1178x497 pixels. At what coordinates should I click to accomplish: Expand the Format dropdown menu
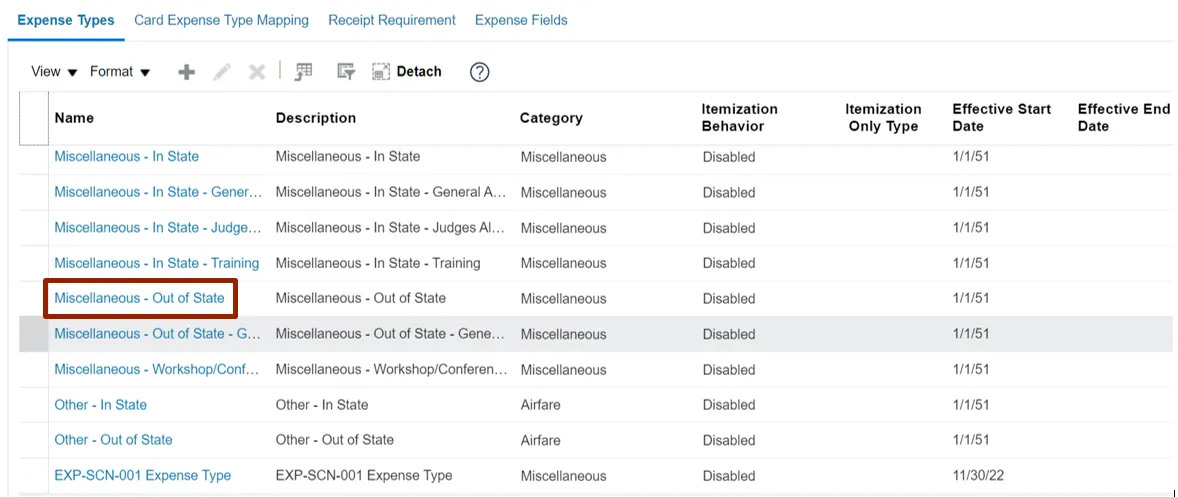[x=120, y=72]
